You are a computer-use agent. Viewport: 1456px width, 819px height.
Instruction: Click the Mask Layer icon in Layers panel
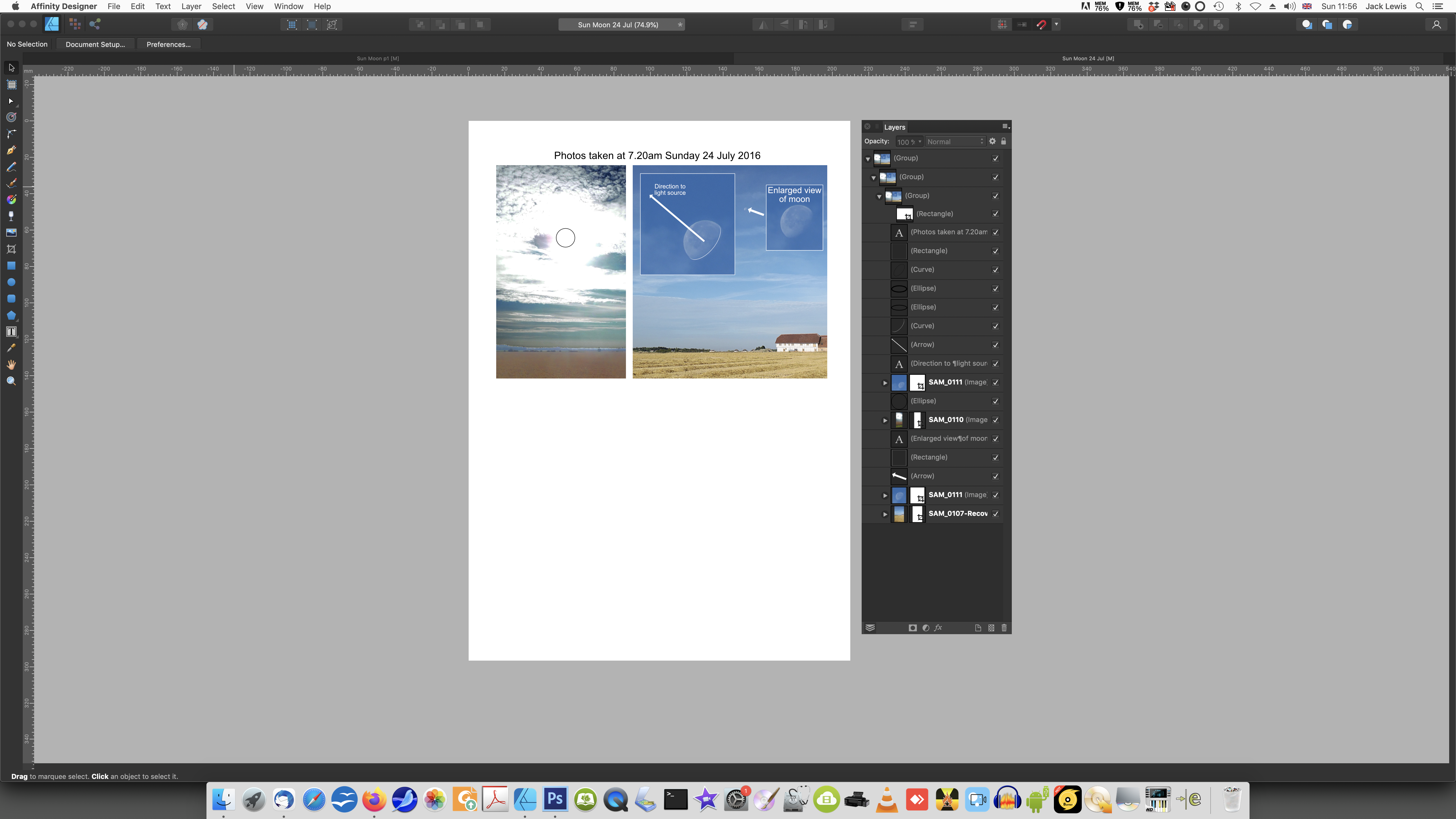(x=912, y=628)
